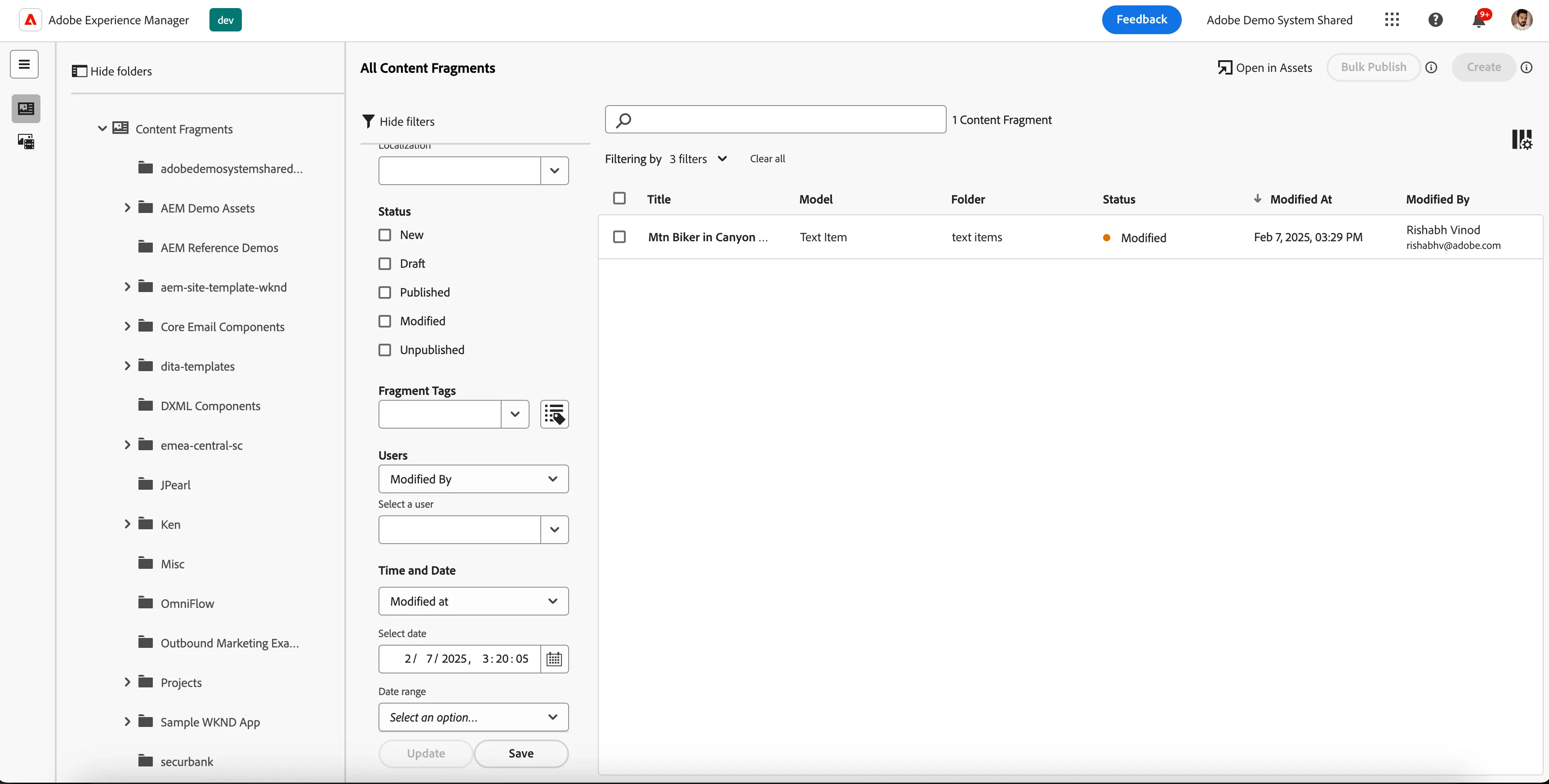The image size is (1549, 784).
Task: Open the Modified at time dropdown
Action: point(473,601)
